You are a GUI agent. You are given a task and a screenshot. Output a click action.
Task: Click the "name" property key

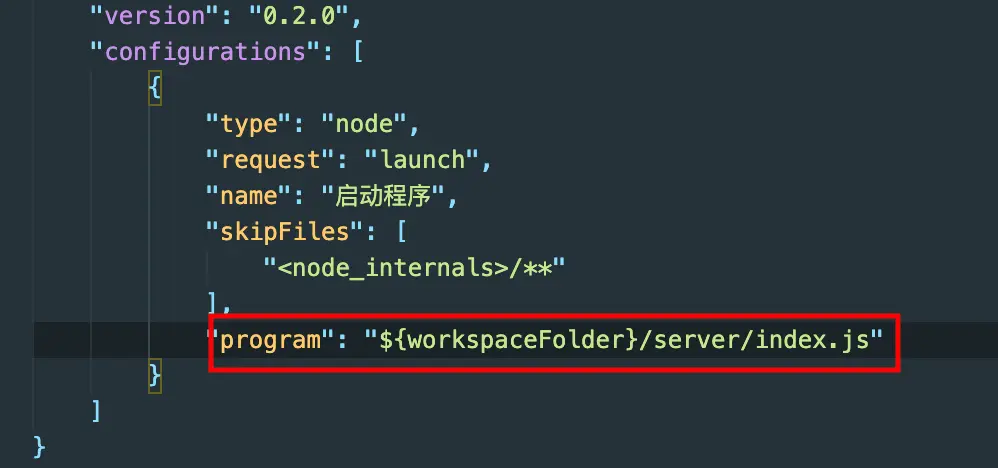pos(249,195)
